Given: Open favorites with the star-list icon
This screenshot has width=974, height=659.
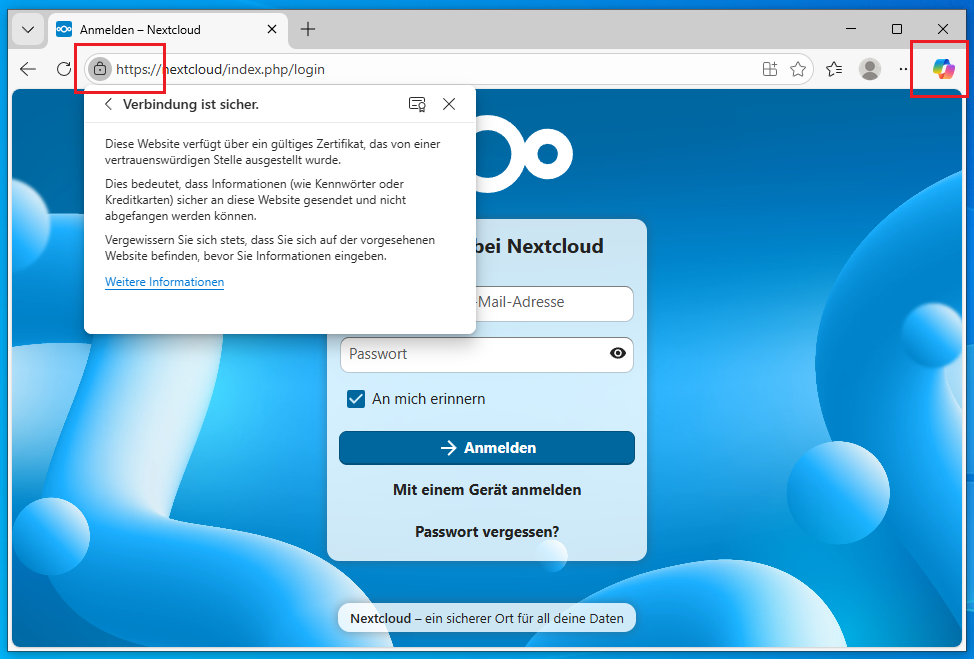Looking at the screenshot, I should [834, 69].
